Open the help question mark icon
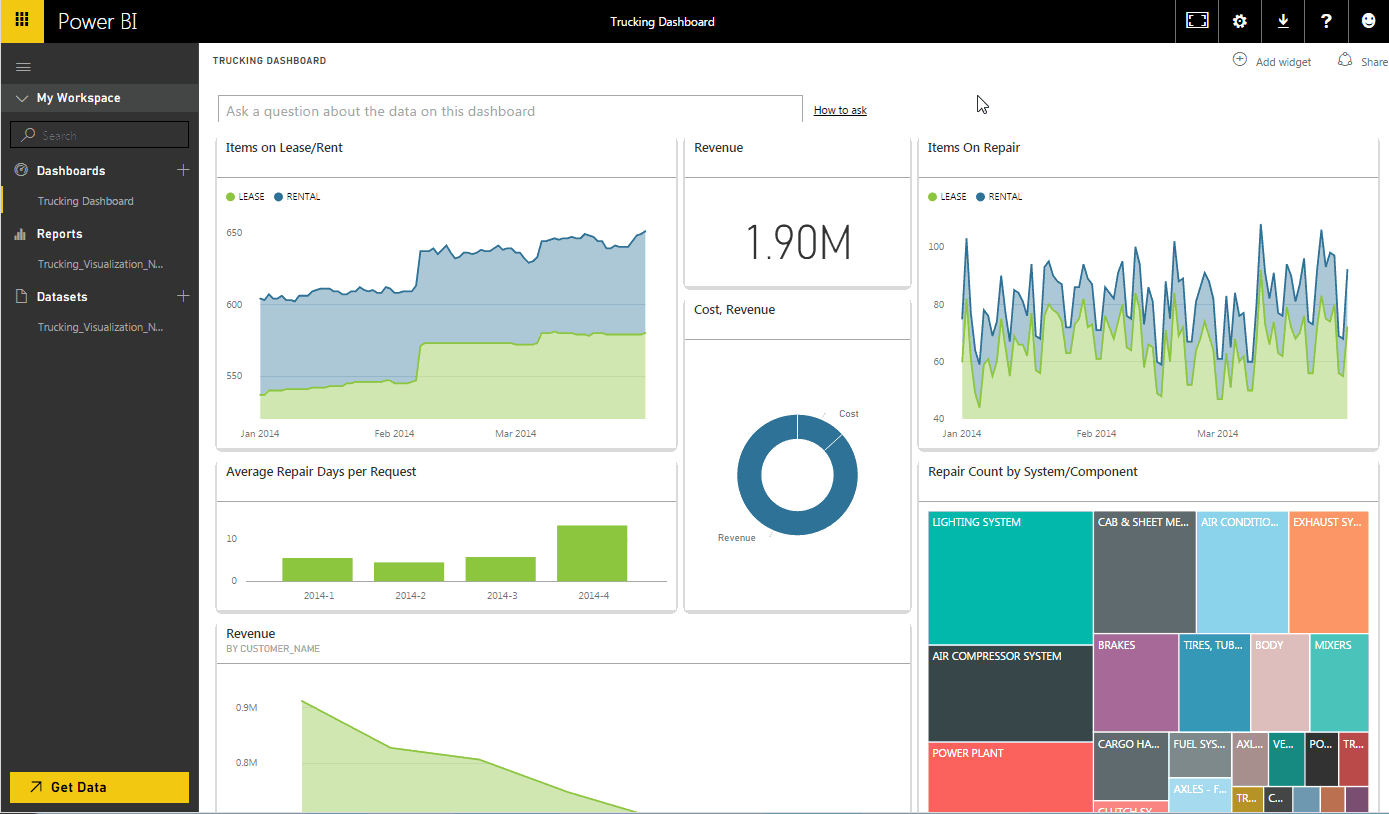1389x814 pixels. tap(1326, 21)
